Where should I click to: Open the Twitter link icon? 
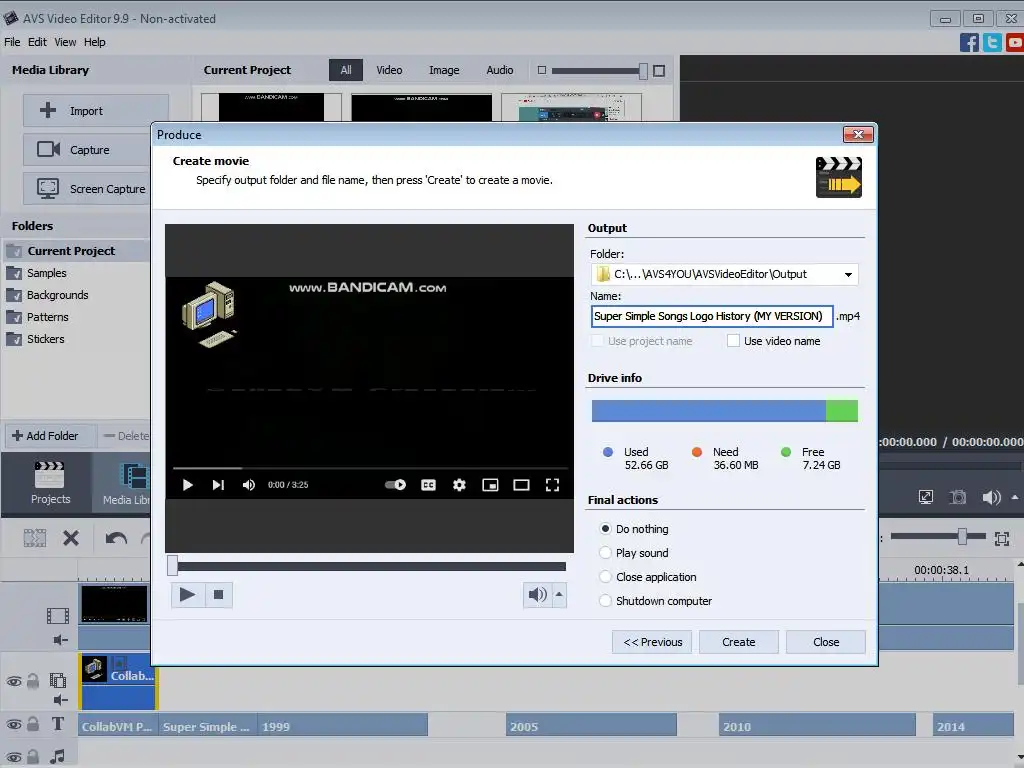[992, 42]
